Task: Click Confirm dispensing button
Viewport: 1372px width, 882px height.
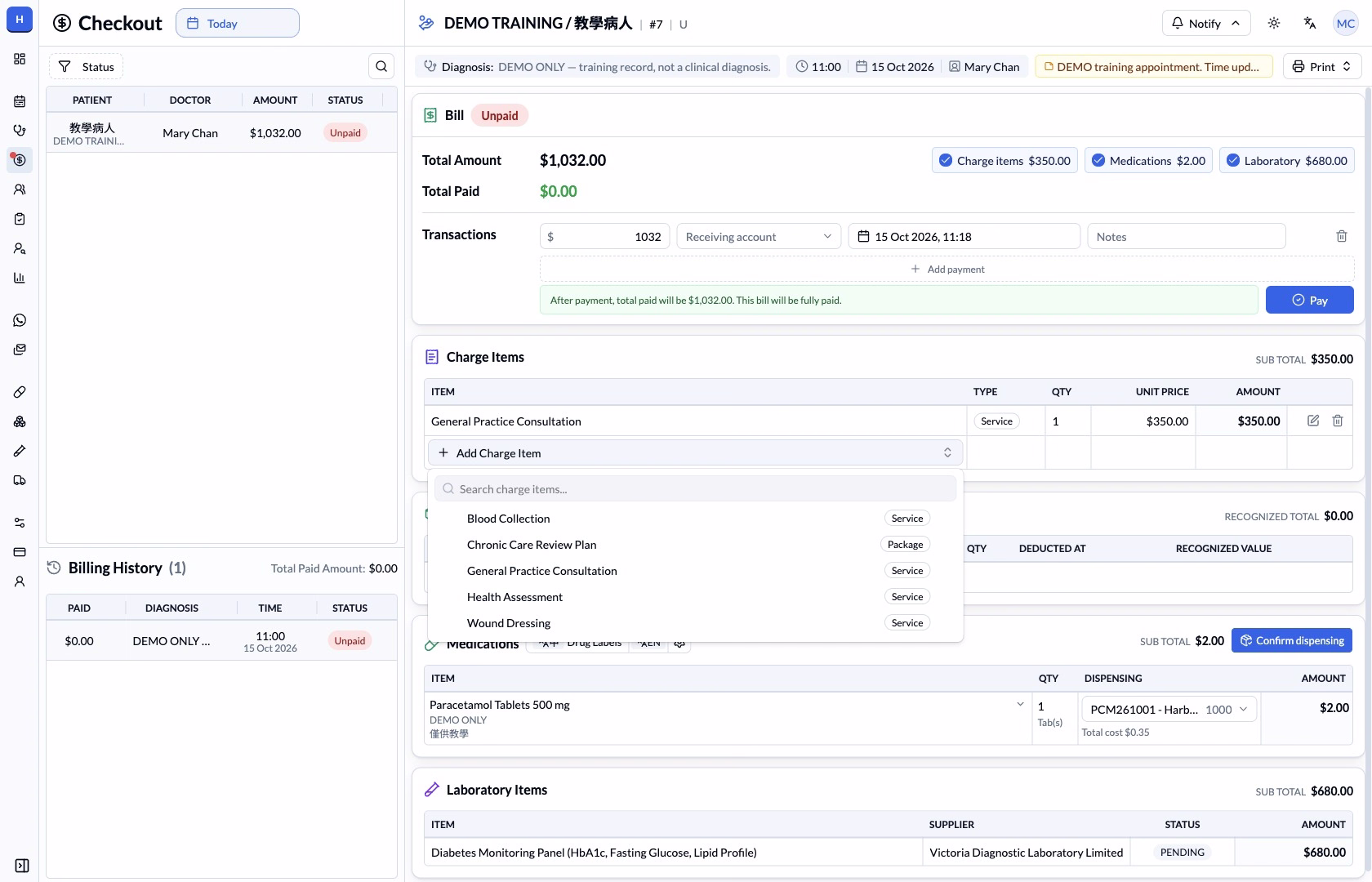Action: (1292, 640)
